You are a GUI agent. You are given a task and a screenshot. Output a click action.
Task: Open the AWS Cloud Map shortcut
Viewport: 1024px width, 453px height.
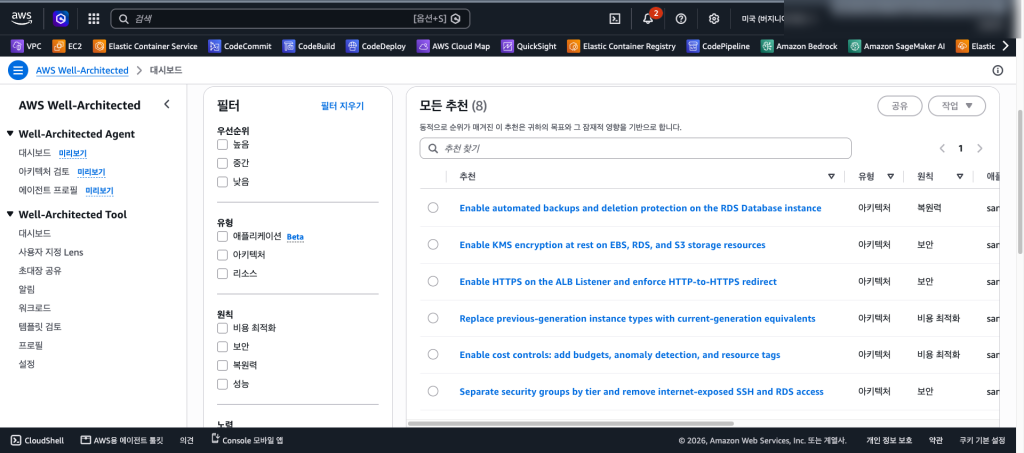453,46
